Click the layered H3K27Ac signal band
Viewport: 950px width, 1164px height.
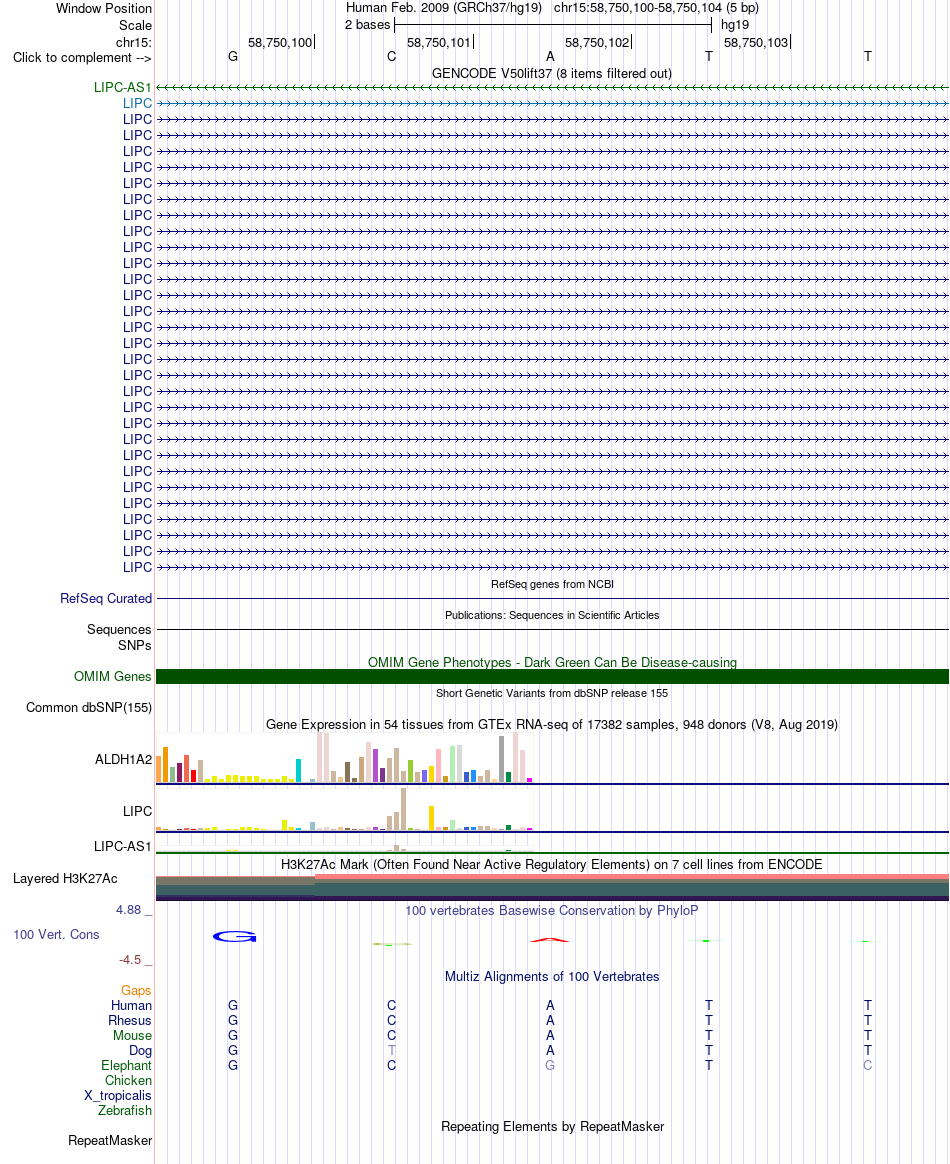(x=552, y=887)
